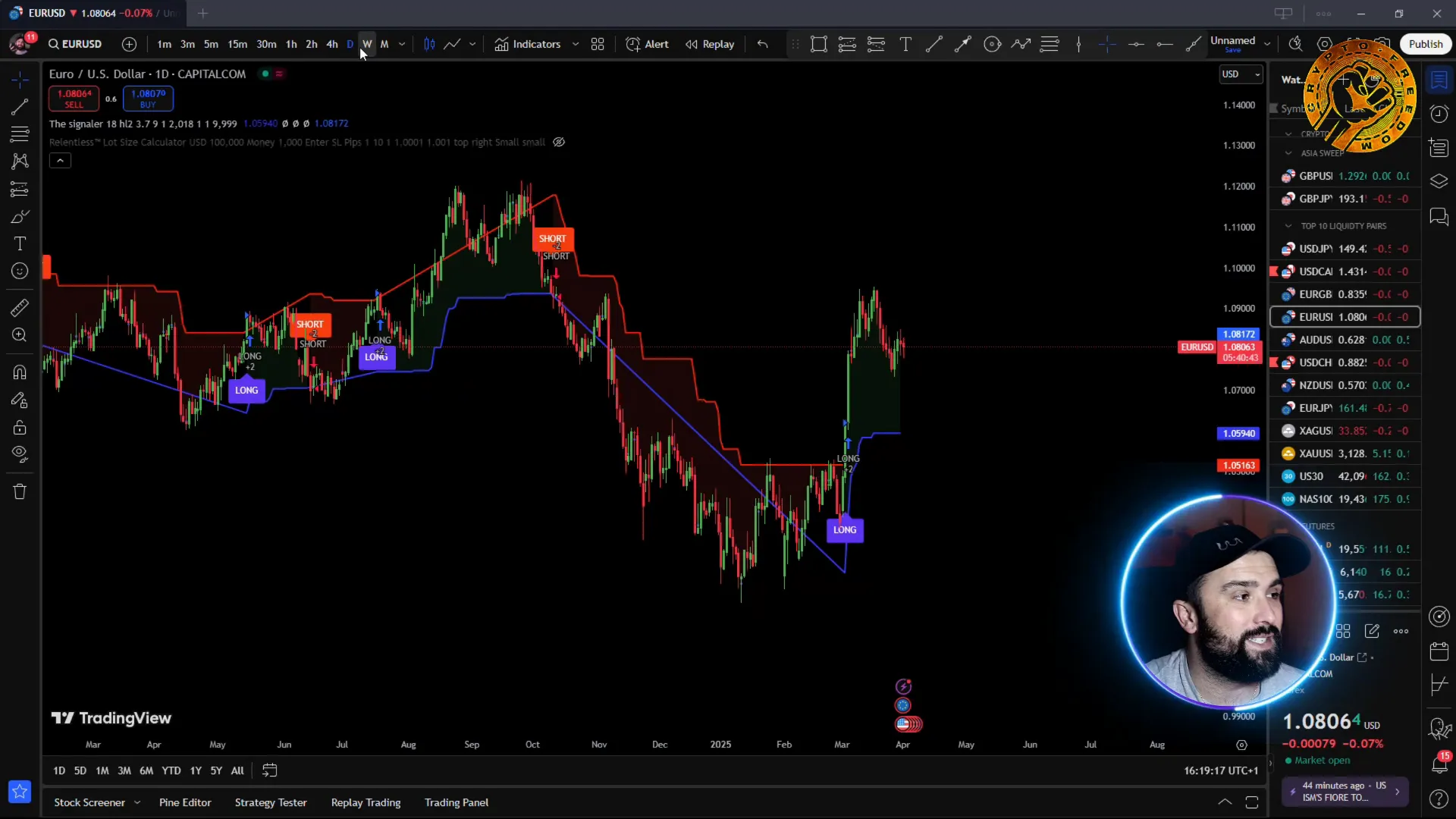Image resolution: width=1456 pixels, height=819 pixels.
Task: Collapse the ASIA SWEEP watchlist section
Action: [x=1288, y=153]
